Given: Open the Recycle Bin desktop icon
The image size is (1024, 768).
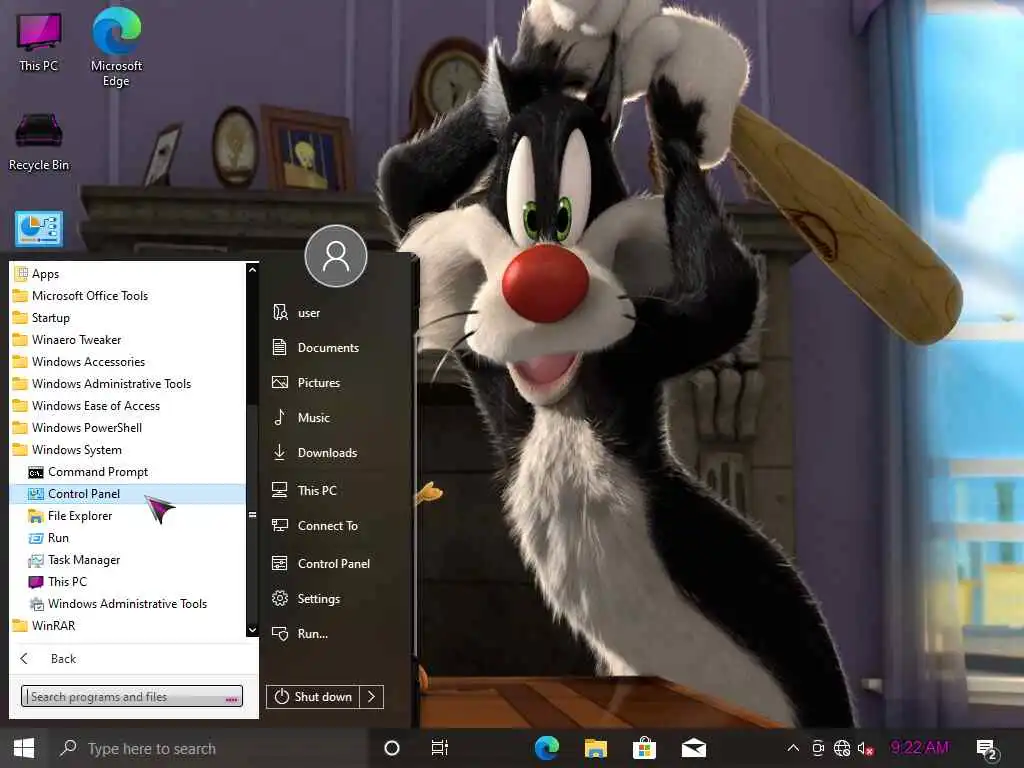Looking at the screenshot, I should click(x=39, y=142).
